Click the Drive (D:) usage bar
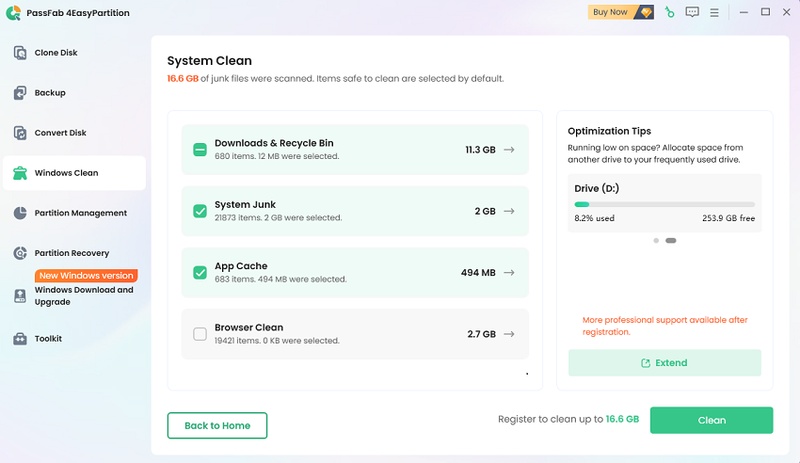 664,204
